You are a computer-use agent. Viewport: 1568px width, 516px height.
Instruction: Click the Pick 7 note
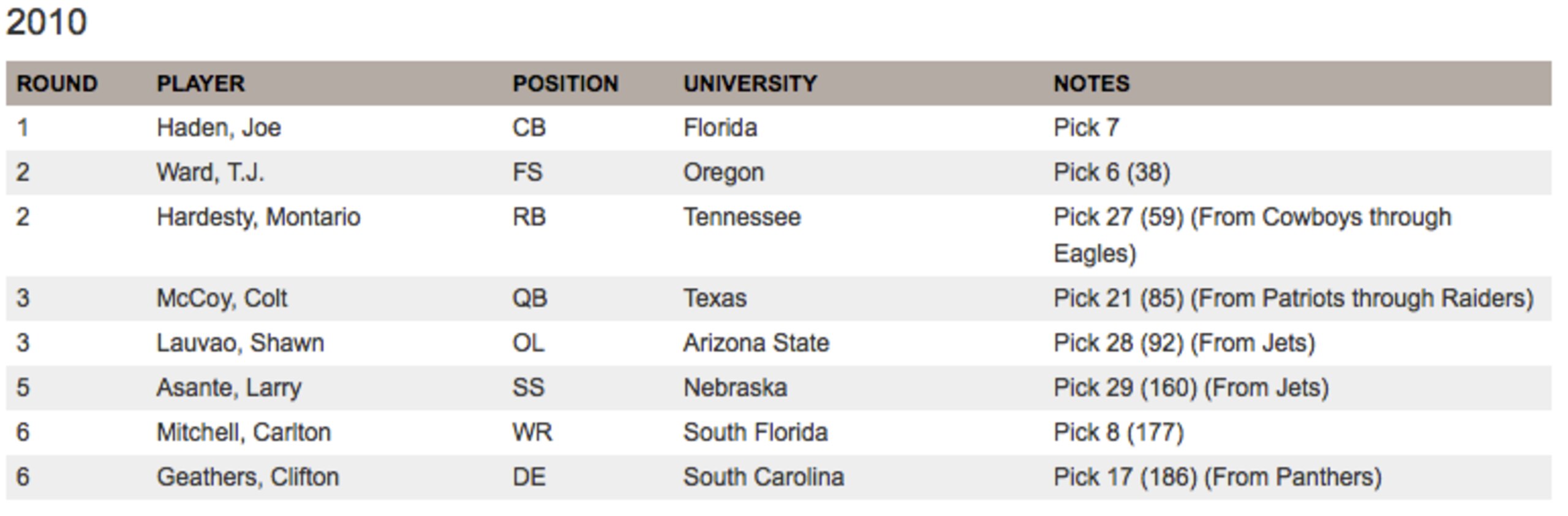pos(1087,129)
